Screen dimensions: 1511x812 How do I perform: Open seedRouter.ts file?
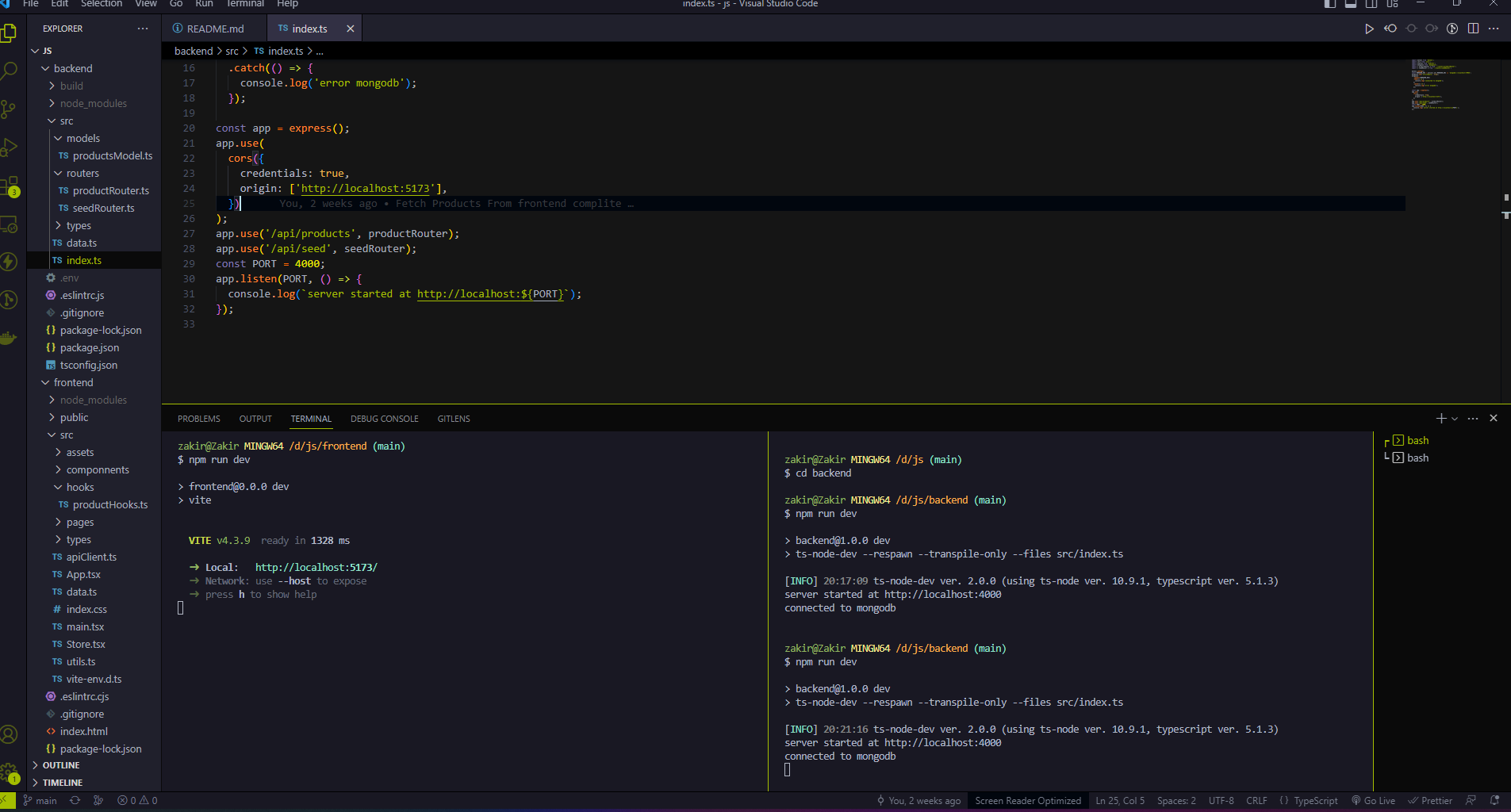pyautogui.click(x=104, y=208)
